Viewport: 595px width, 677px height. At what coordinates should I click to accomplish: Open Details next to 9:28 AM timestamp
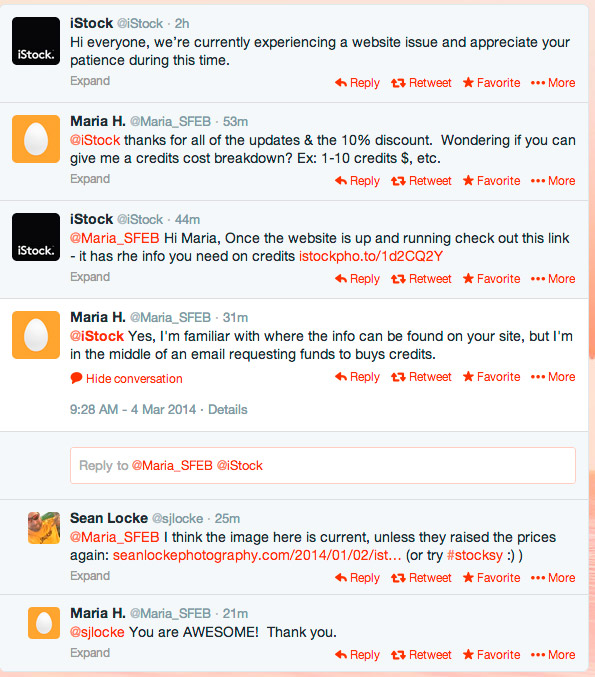click(228, 409)
